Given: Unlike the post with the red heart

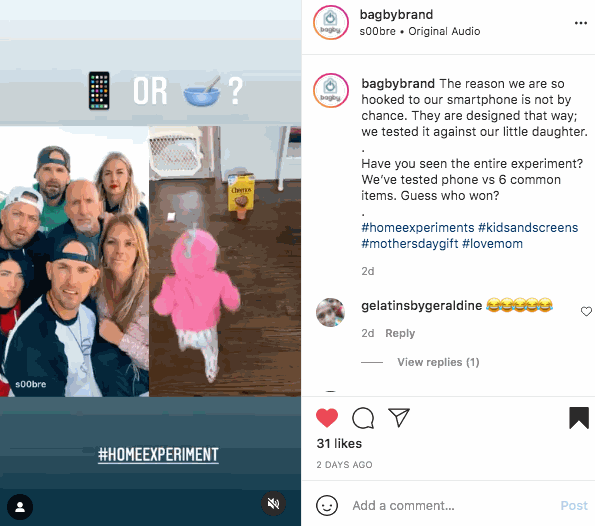Looking at the screenshot, I should [327, 418].
